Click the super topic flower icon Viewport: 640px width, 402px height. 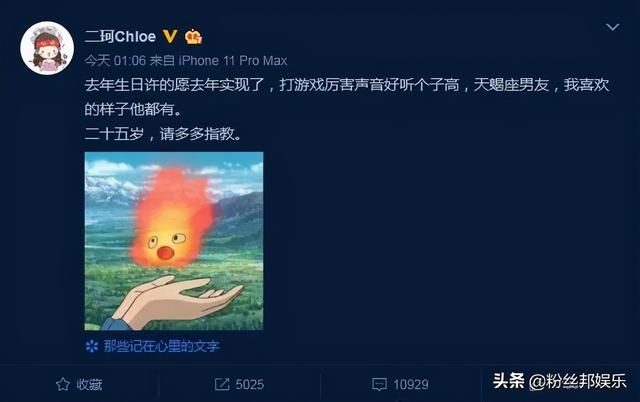pyautogui.click(x=92, y=346)
